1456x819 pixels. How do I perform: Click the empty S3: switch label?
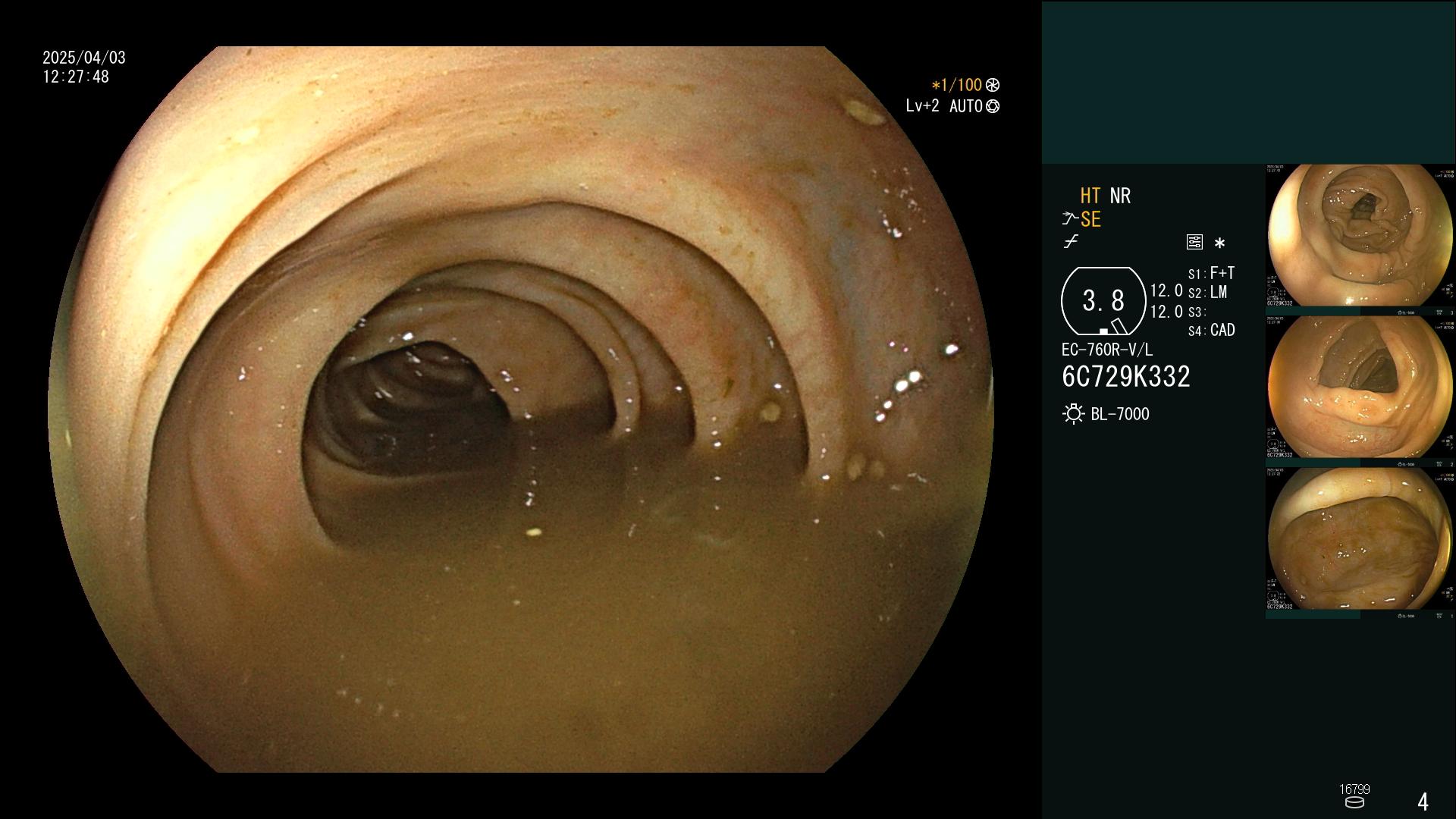pyautogui.click(x=1197, y=312)
